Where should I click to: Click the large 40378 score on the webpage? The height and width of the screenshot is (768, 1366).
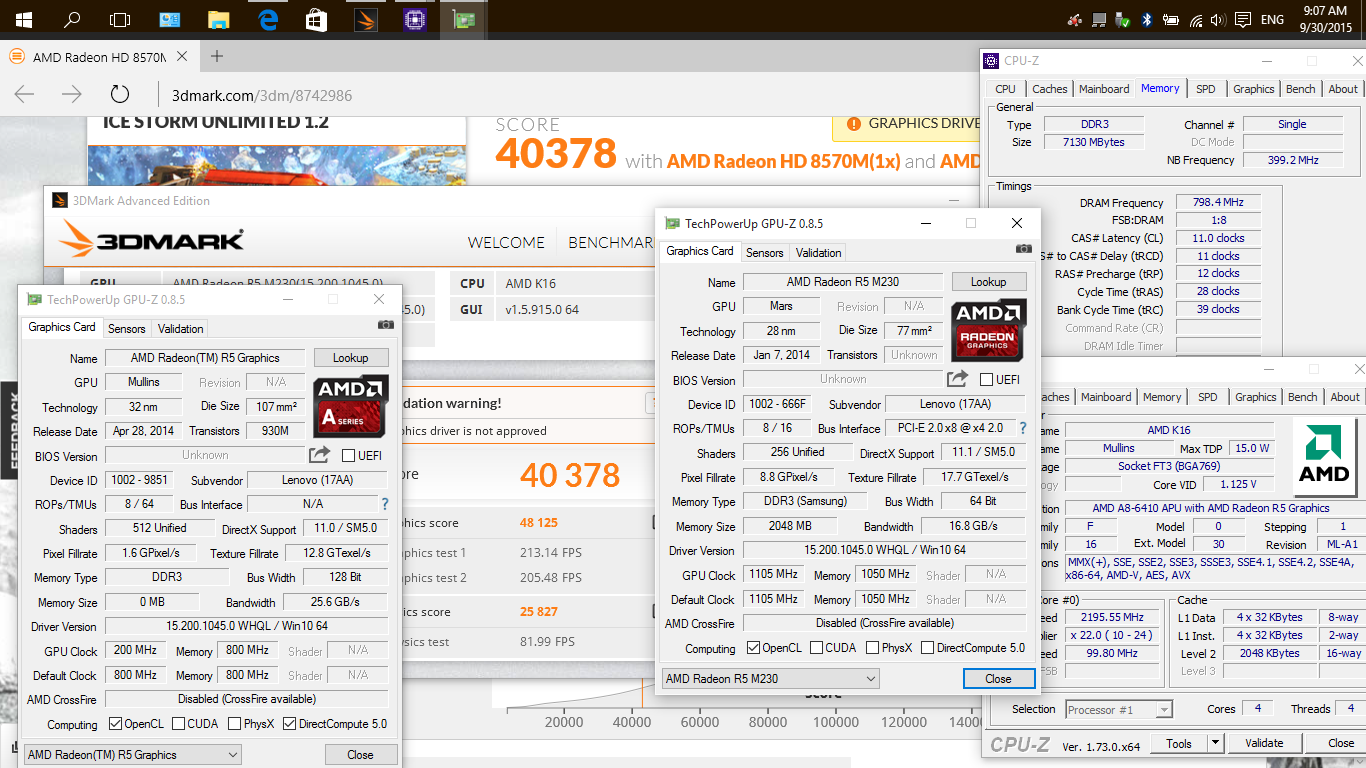(556, 153)
